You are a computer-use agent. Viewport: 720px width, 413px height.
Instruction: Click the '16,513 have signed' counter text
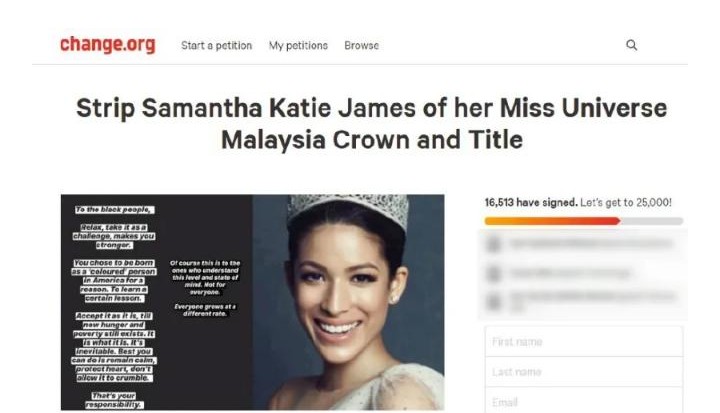tap(531, 202)
